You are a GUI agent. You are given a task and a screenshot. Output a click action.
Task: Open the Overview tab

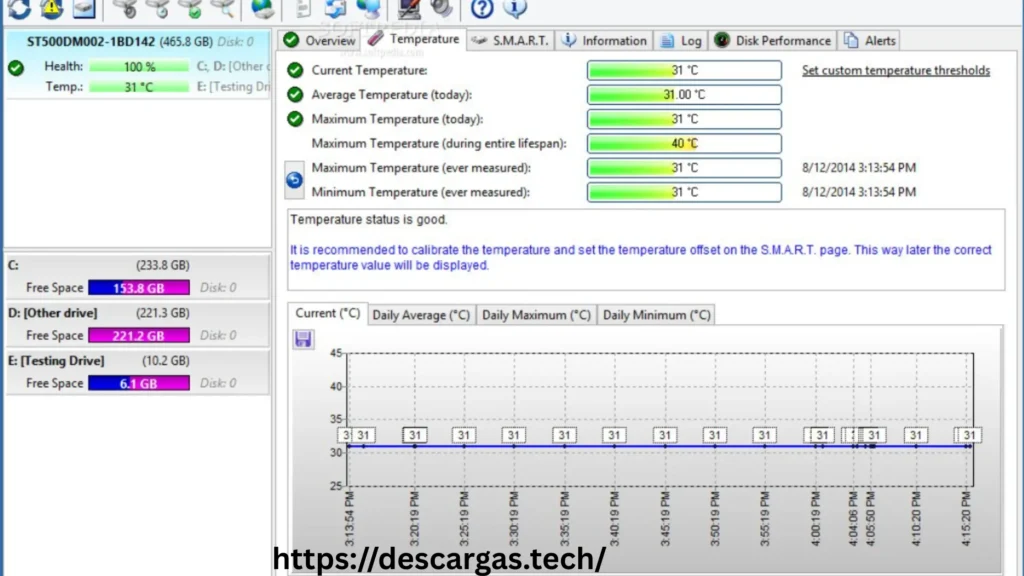tap(320, 40)
